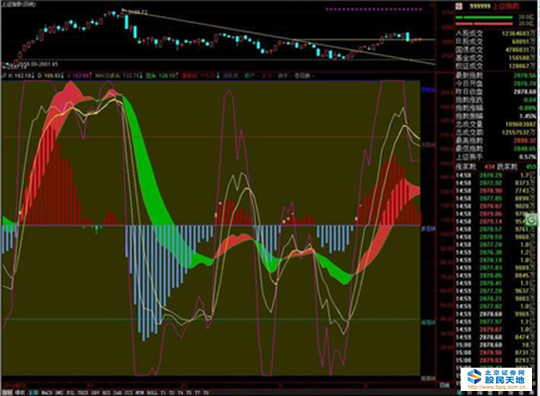Click the 昨日收盘 value 2878.60
The height and width of the screenshot is (396, 540).
click(525, 92)
